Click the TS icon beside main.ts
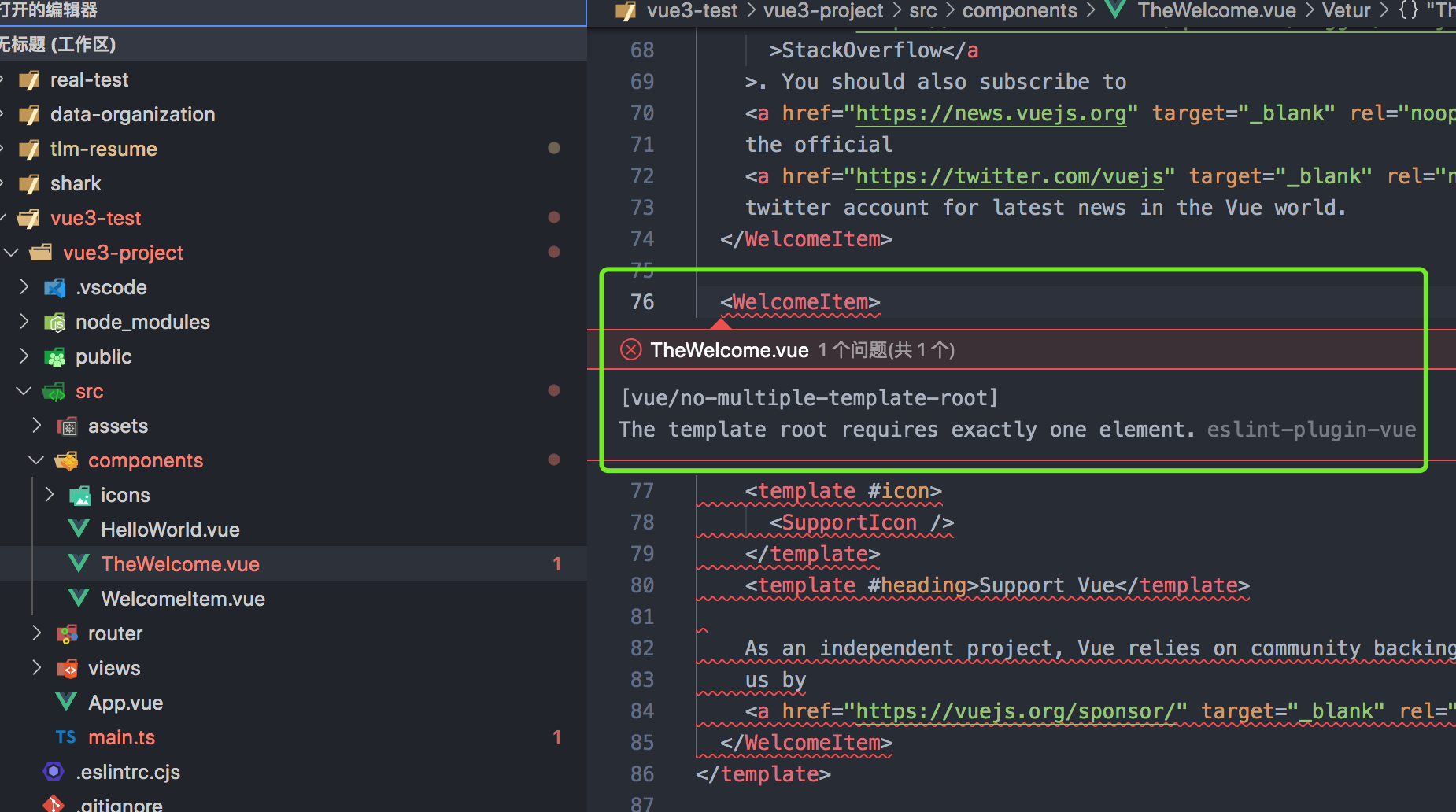The image size is (1456, 812). pyautogui.click(x=66, y=737)
